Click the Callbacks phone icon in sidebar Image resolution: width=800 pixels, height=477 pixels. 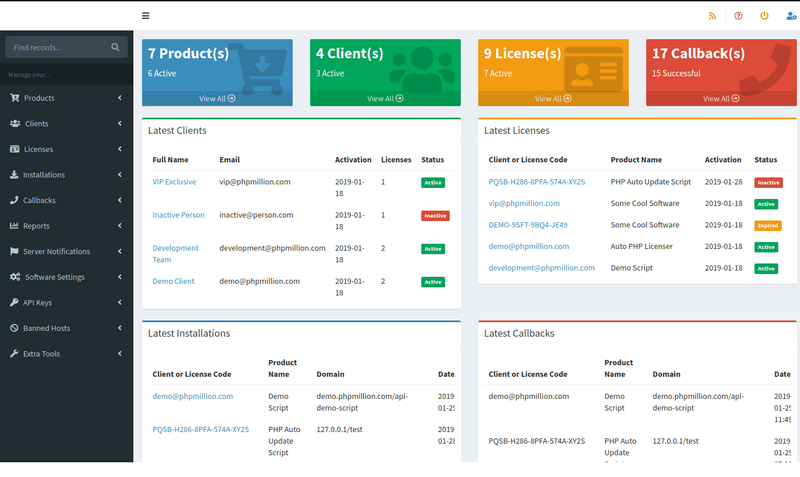pos(14,200)
